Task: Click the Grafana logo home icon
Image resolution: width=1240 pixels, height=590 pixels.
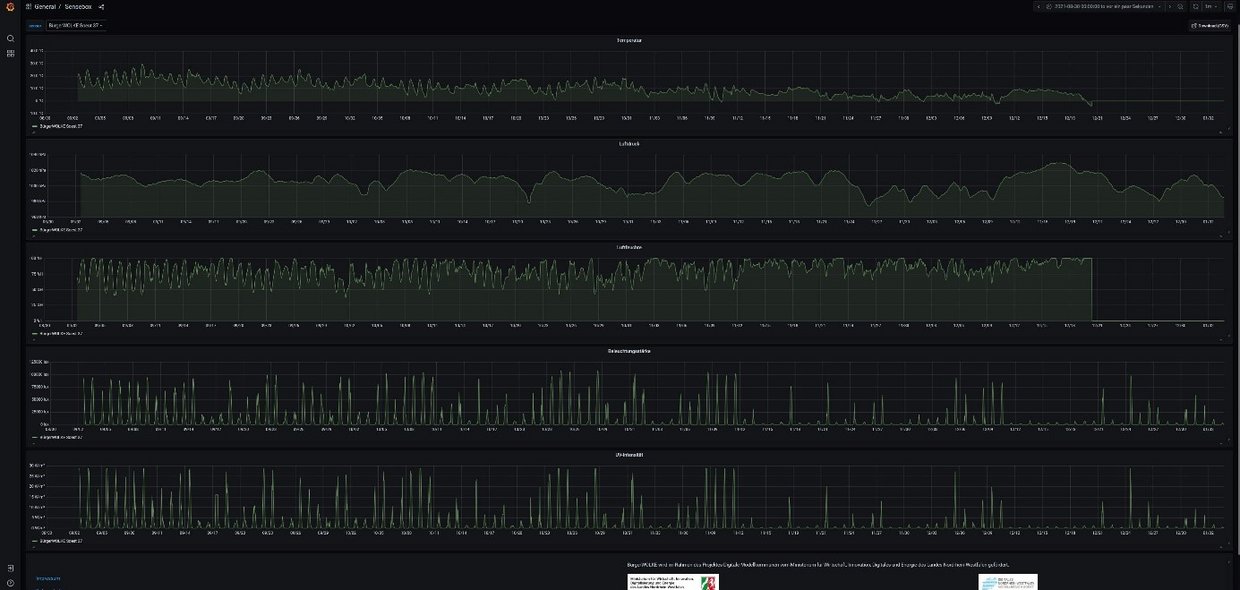Action: coord(10,6)
